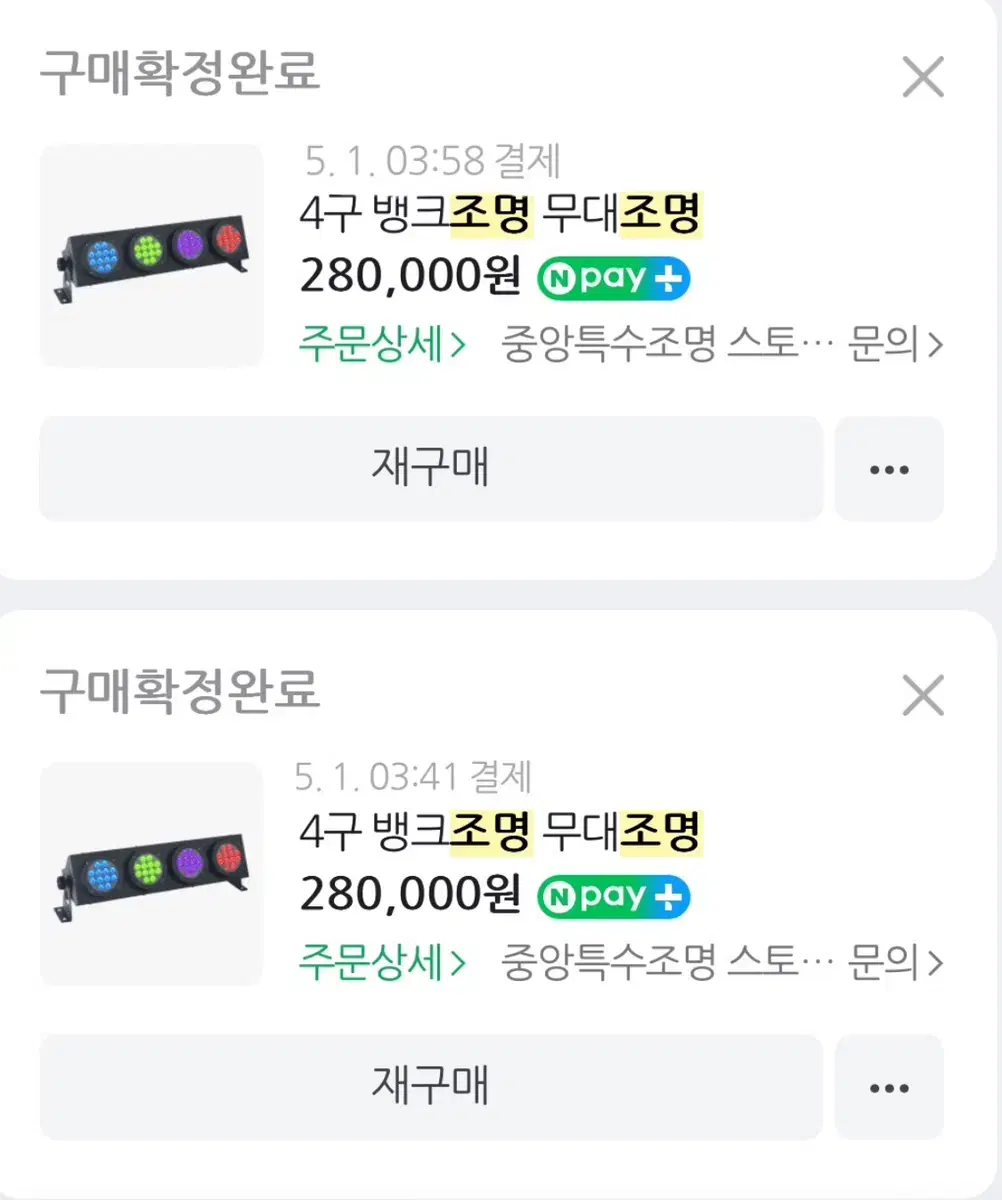Open the Npay+ badge on the 03:58 order
The height and width of the screenshot is (1200, 1002).
pos(614,279)
